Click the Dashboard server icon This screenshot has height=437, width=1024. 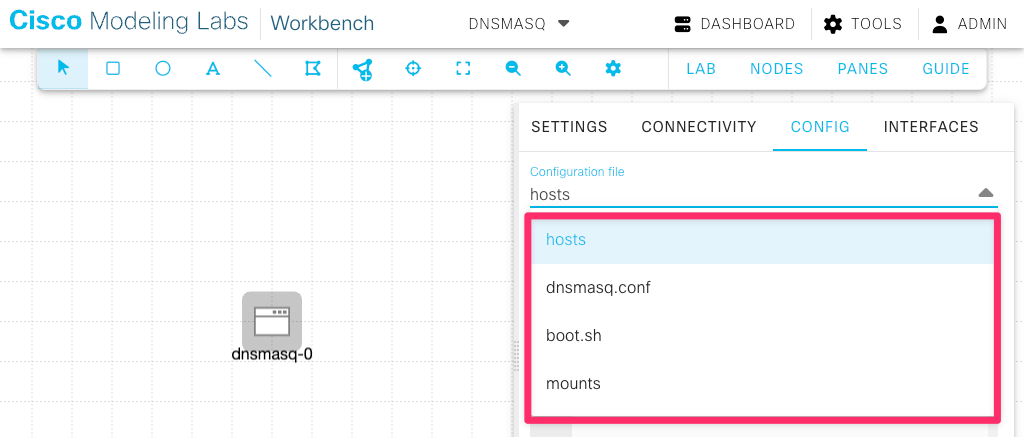682,24
